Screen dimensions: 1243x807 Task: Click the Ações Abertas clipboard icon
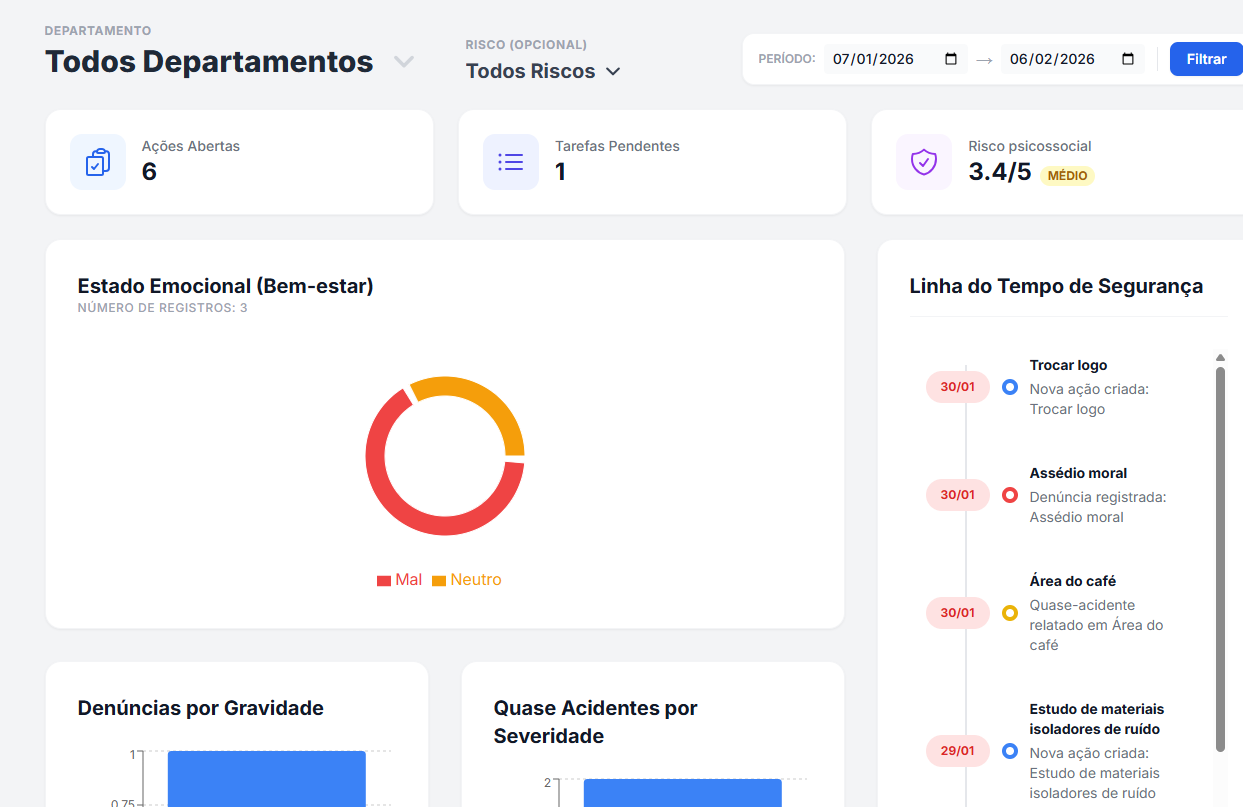[x=97, y=162]
